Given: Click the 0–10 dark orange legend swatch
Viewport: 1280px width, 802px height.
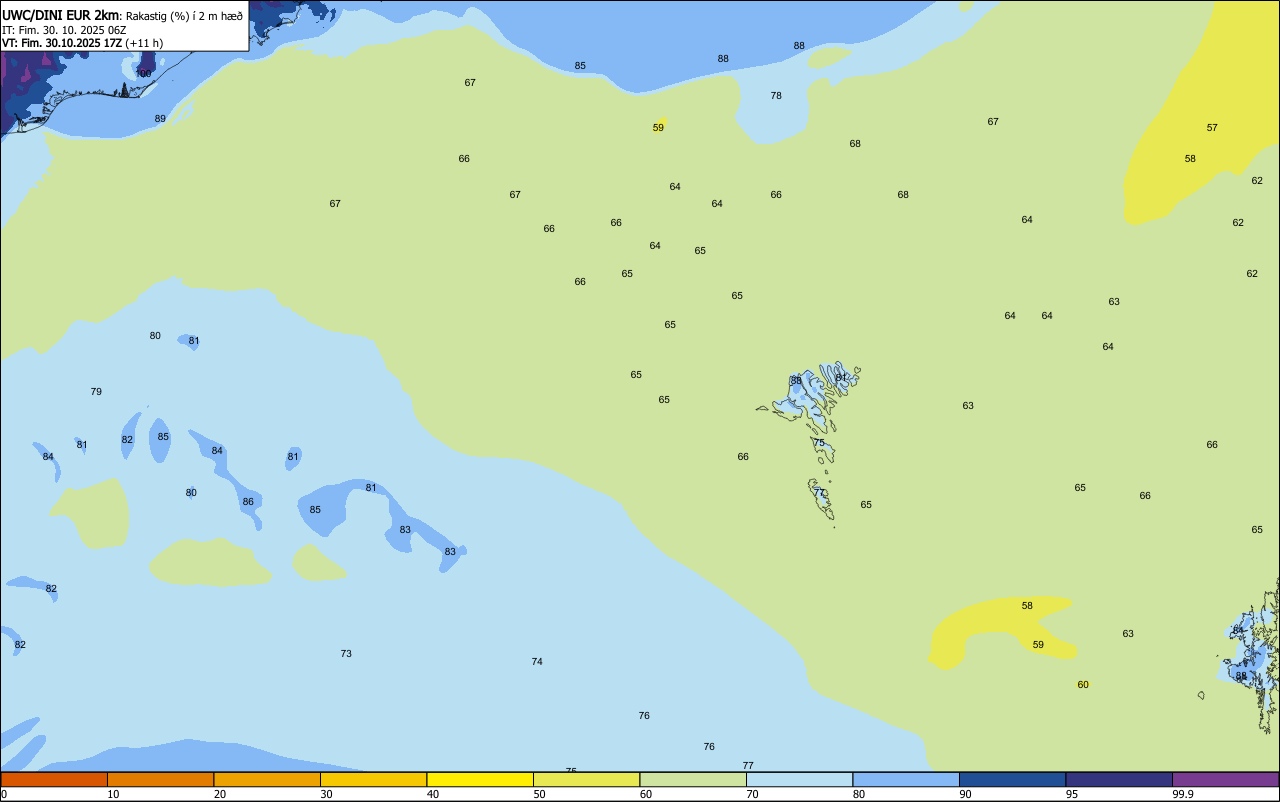Looking at the screenshot, I should (x=54, y=779).
